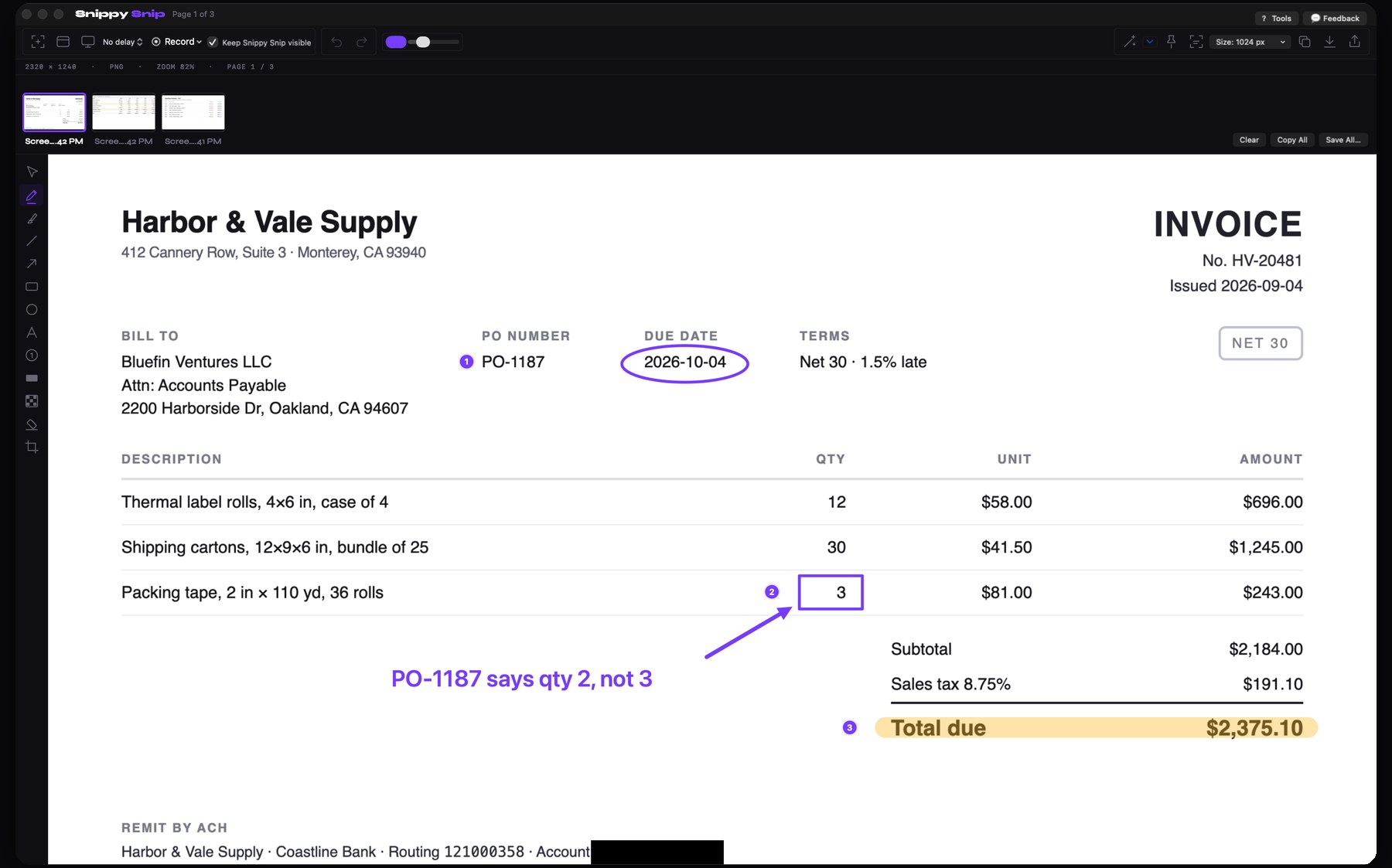Image resolution: width=1392 pixels, height=868 pixels.
Task: Click the PNG format status text
Action: tap(117, 67)
